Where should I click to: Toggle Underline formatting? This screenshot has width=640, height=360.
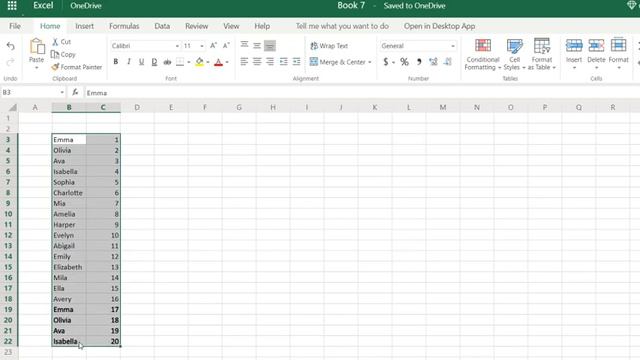(141, 62)
